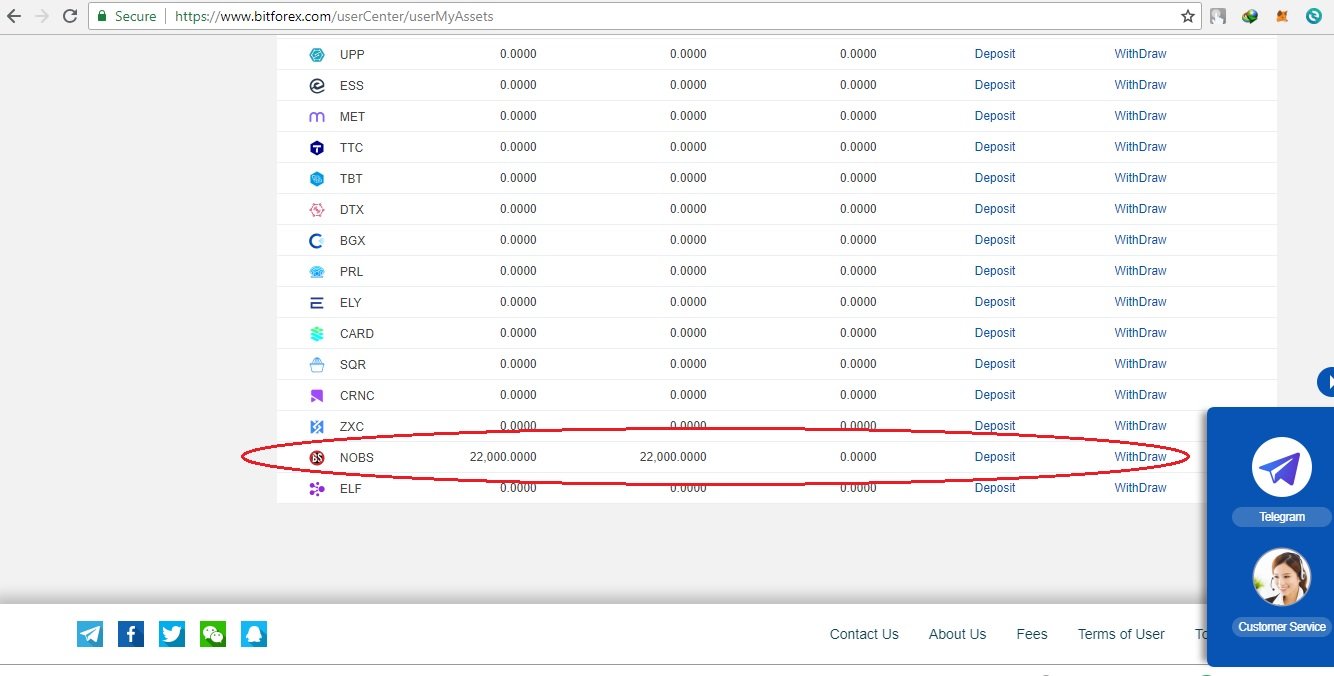
Task: Click Contact Us at the bottom
Action: (863, 634)
